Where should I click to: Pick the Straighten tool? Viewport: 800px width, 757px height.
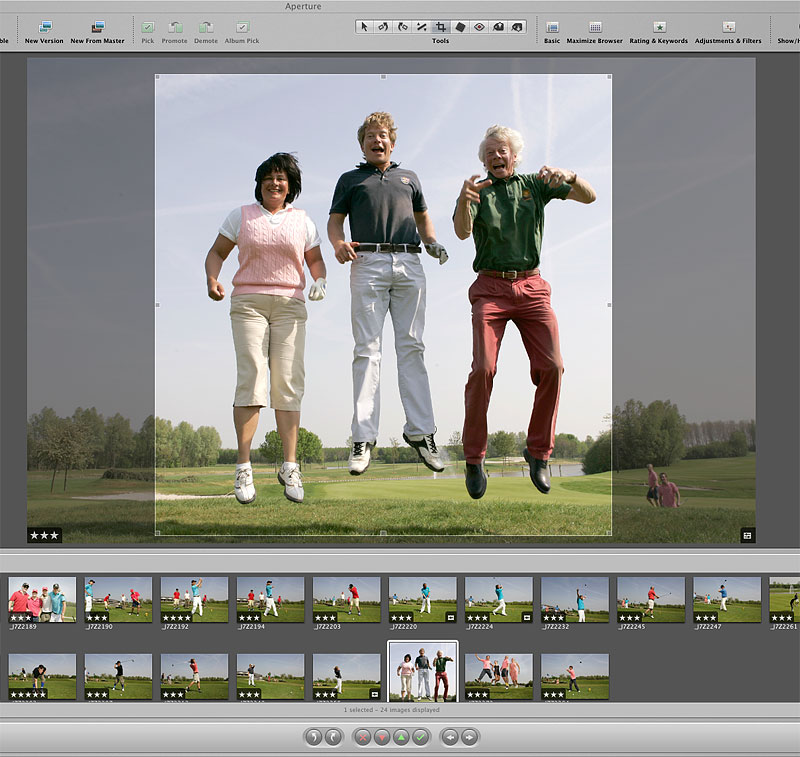click(421, 27)
